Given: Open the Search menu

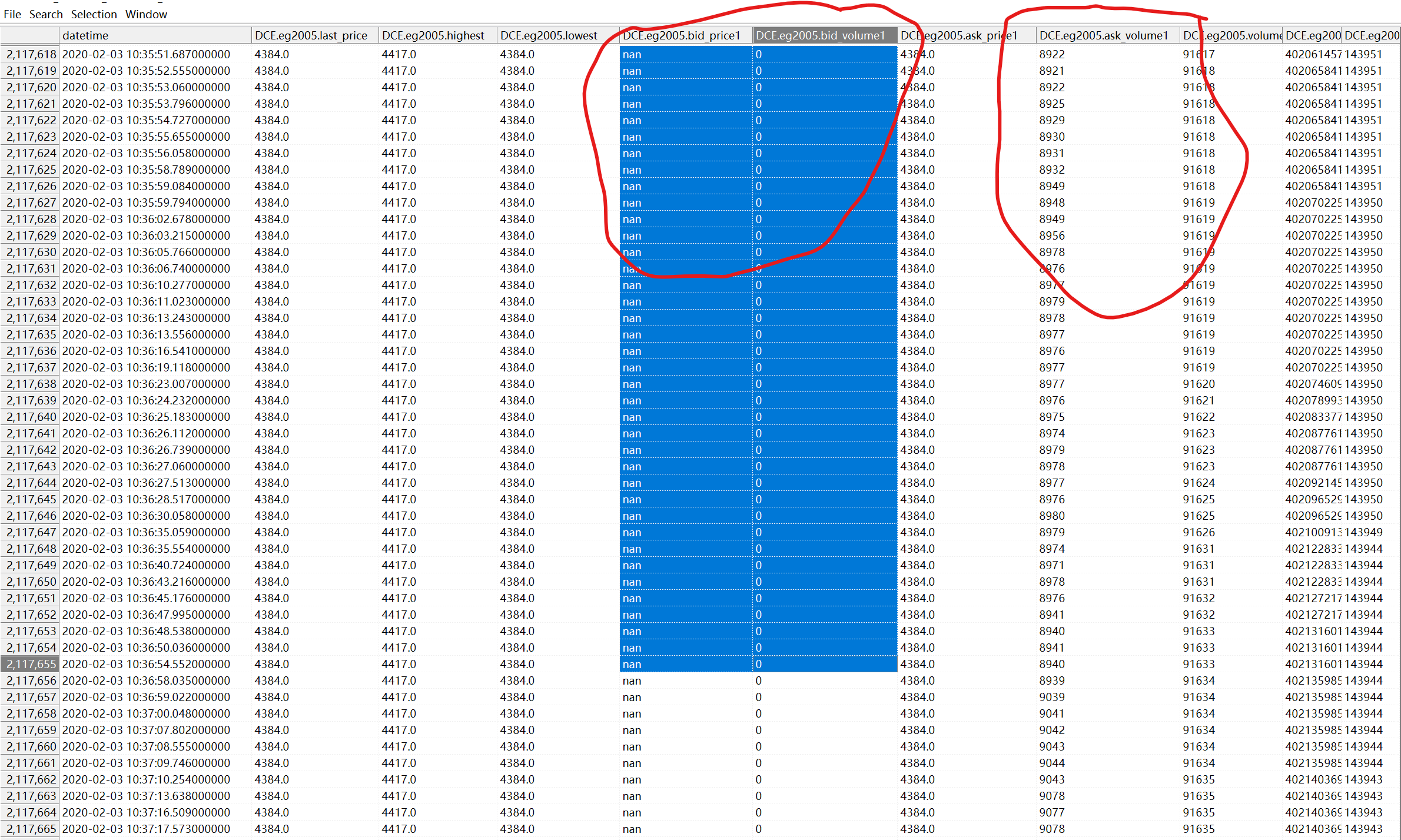Looking at the screenshot, I should click(x=46, y=14).
